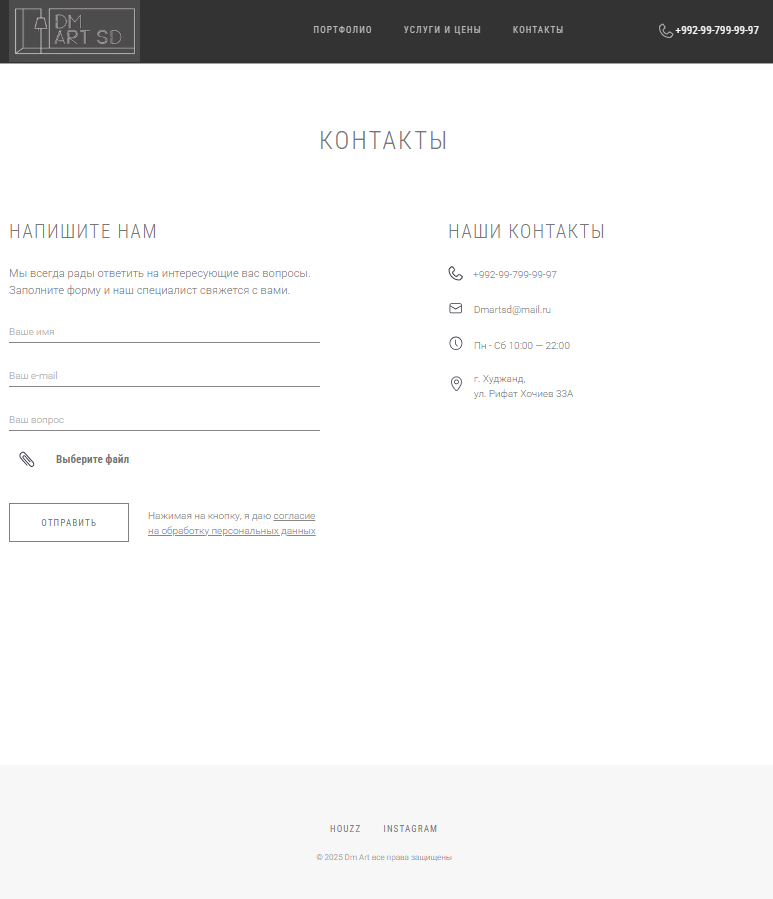Click the phone icon under Наши контакты
This screenshot has width=773, height=899.
pos(456,273)
